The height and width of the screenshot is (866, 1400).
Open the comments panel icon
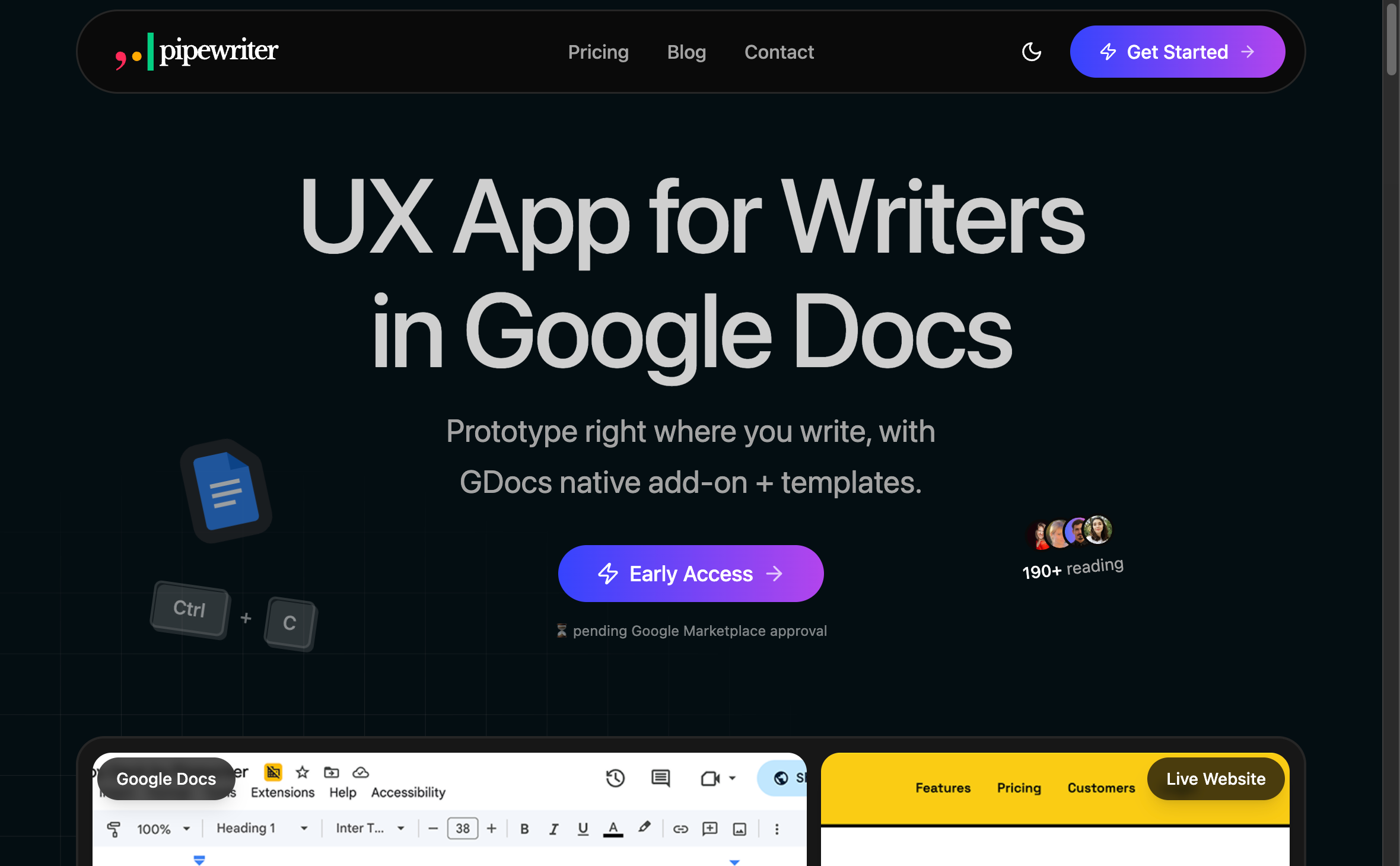pyautogui.click(x=660, y=778)
